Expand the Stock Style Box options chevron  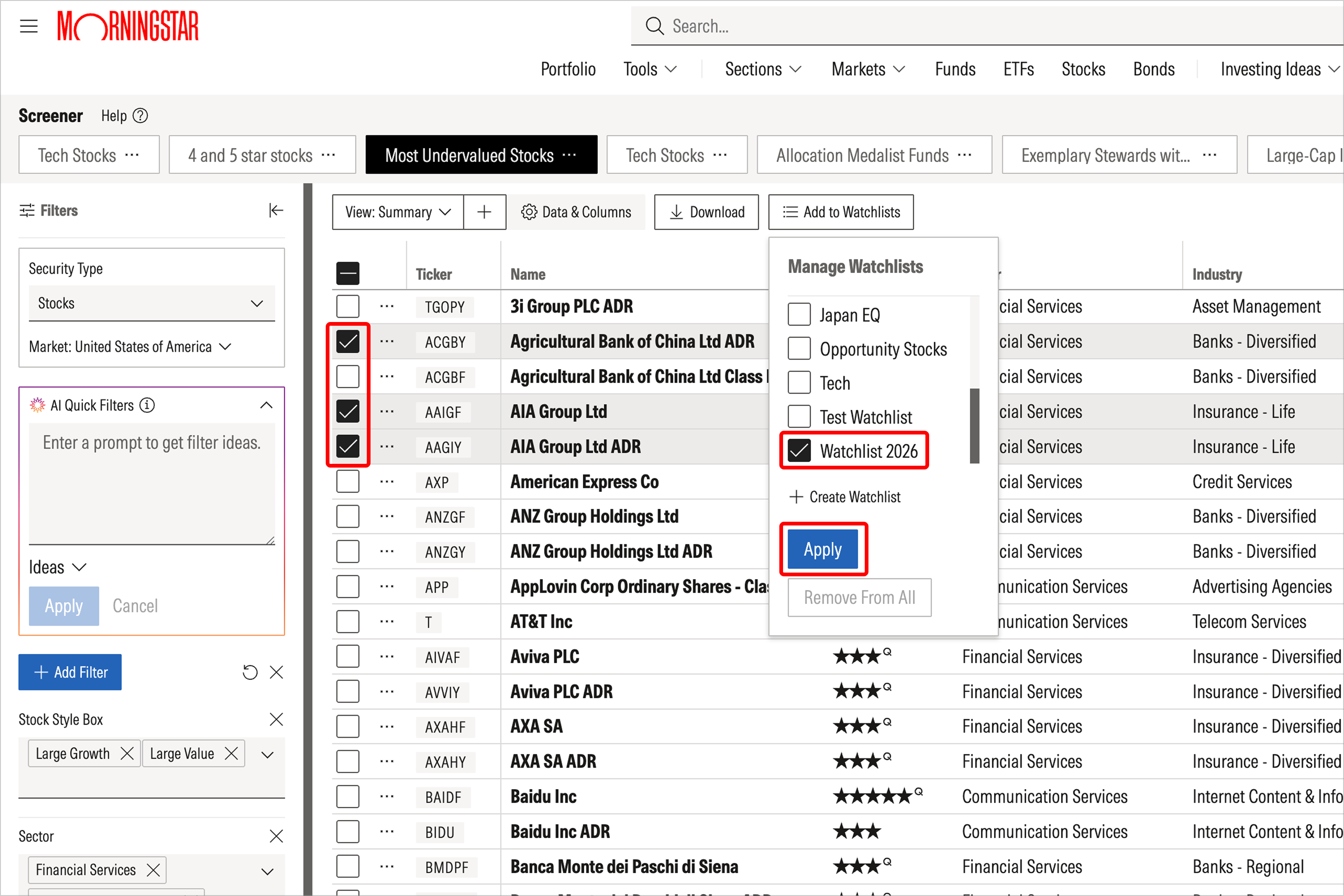pos(267,755)
